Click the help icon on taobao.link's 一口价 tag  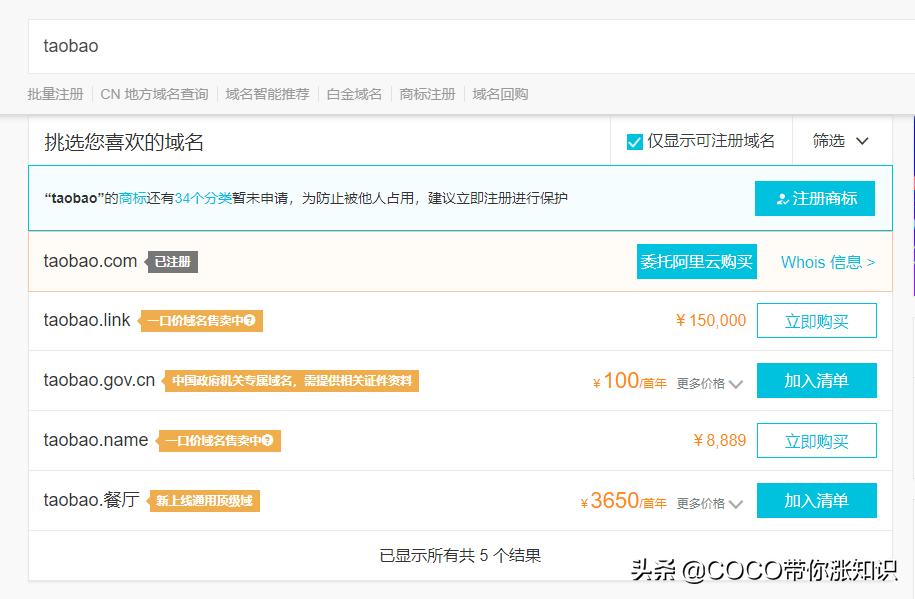(x=250, y=320)
